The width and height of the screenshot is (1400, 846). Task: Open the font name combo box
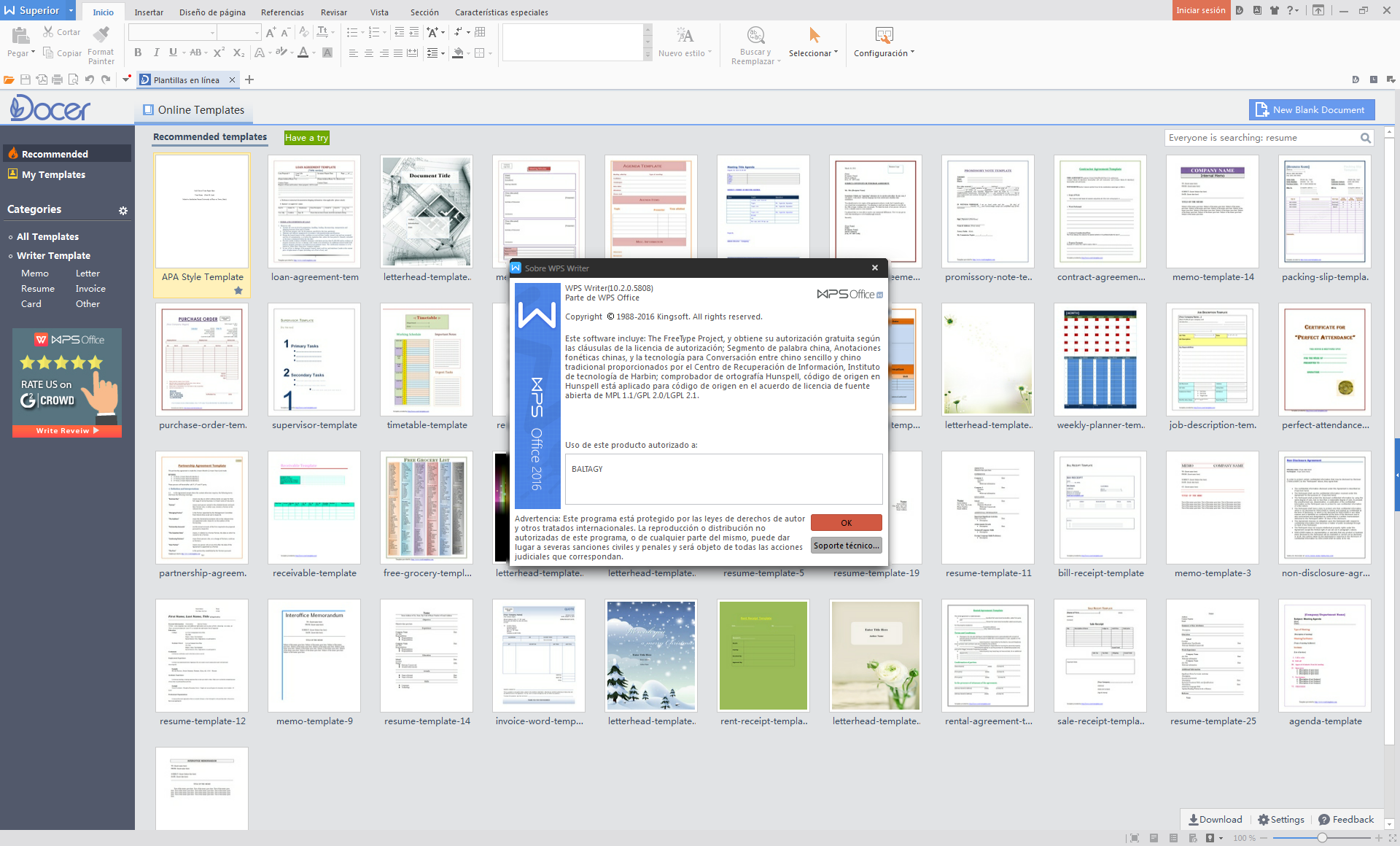[x=173, y=33]
